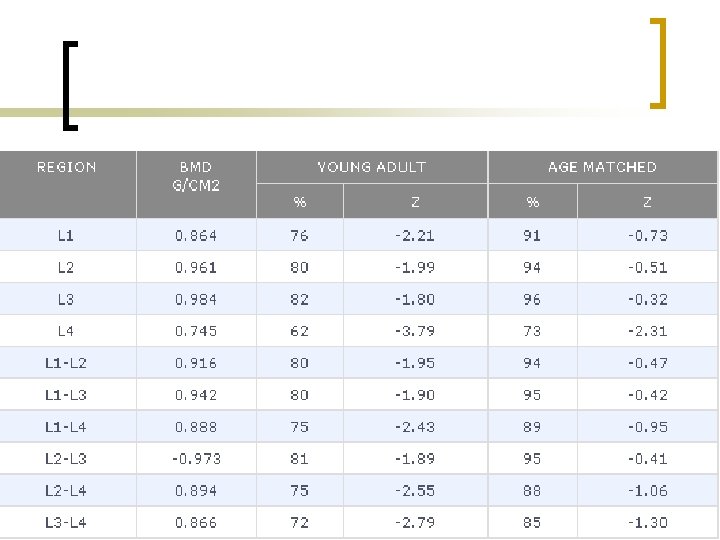Viewport: 720px width, 540px height.
Task: Select the BMD value 0.864
Action: tap(196, 236)
